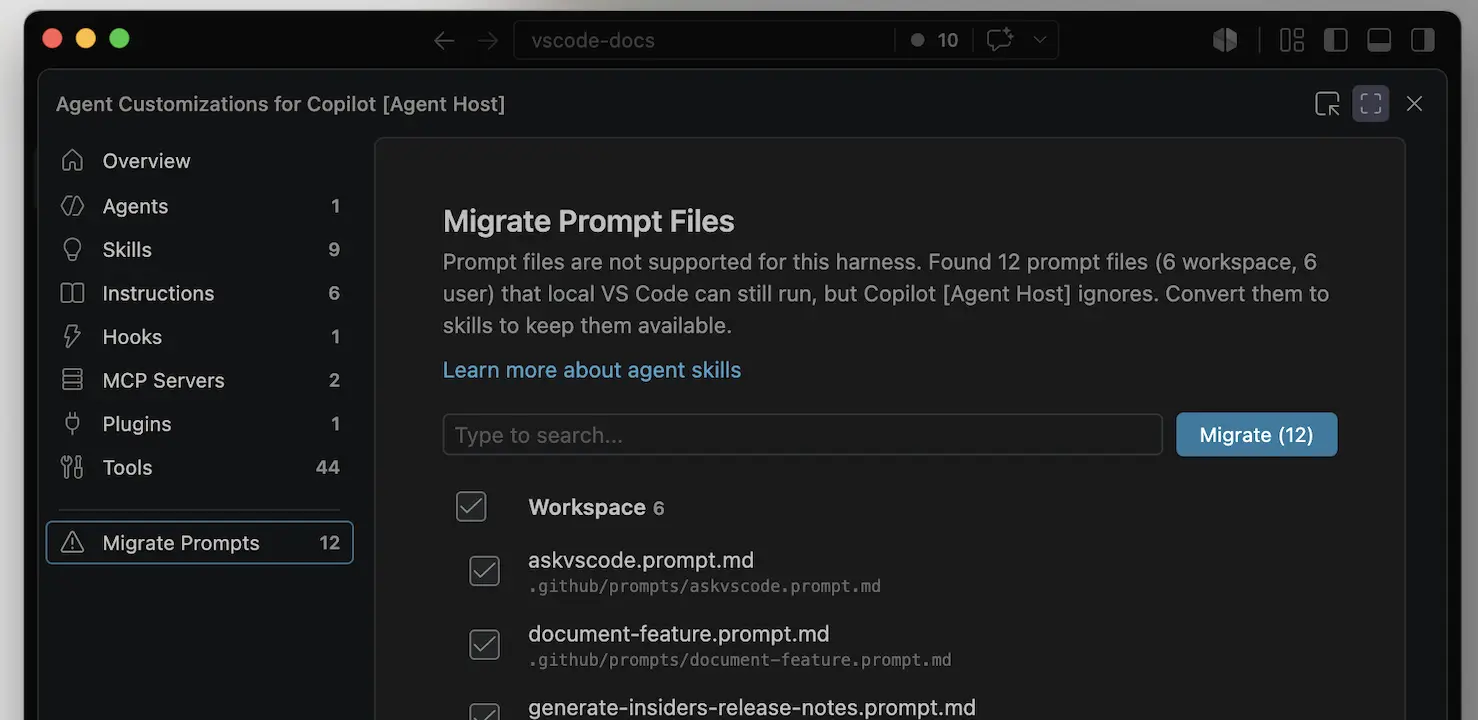Expand the chat dropdown chevron

point(1040,40)
